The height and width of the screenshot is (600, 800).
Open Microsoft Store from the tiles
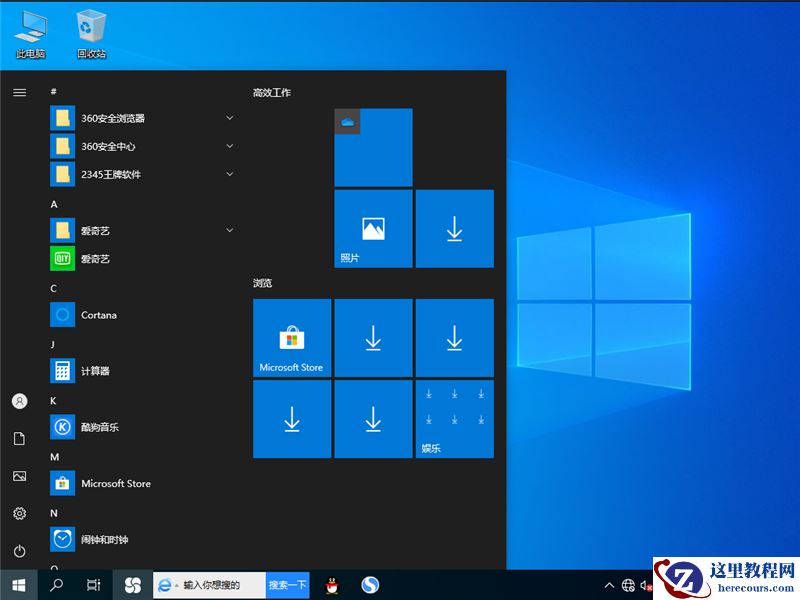pyautogui.click(x=291, y=338)
